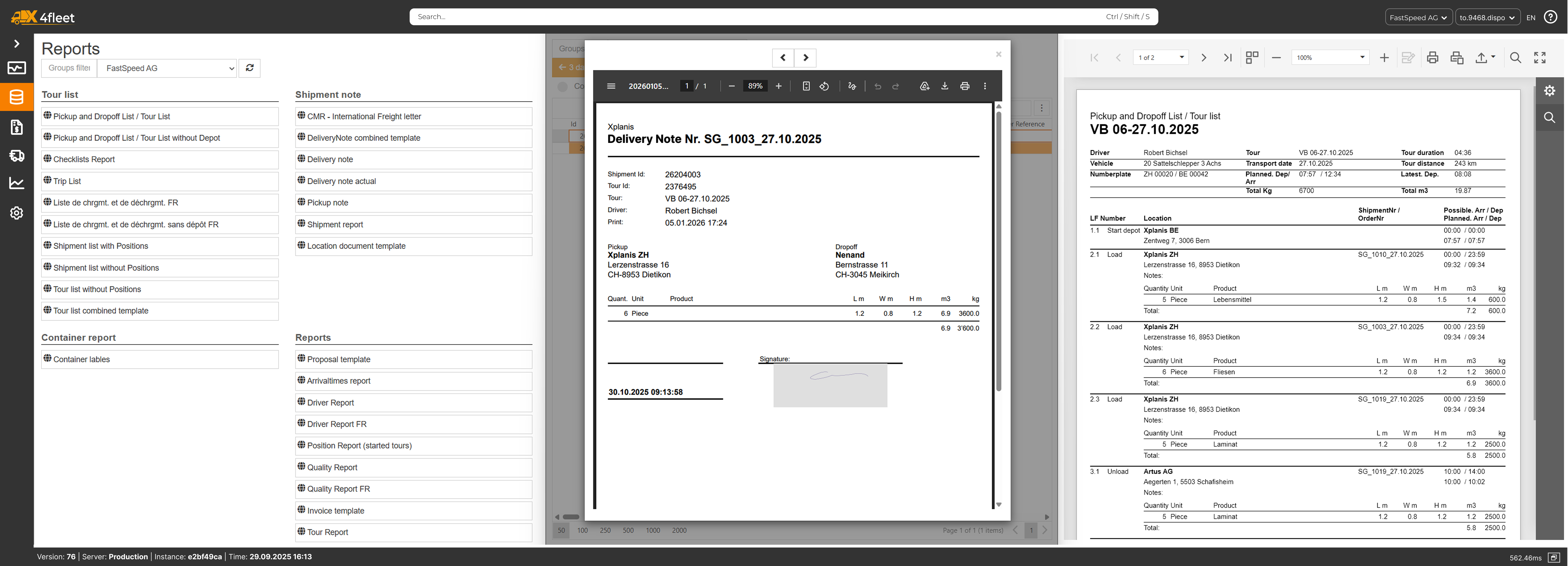Open the database section in the left sidebar
Image resolution: width=1568 pixels, height=566 pixels.
coord(17,98)
